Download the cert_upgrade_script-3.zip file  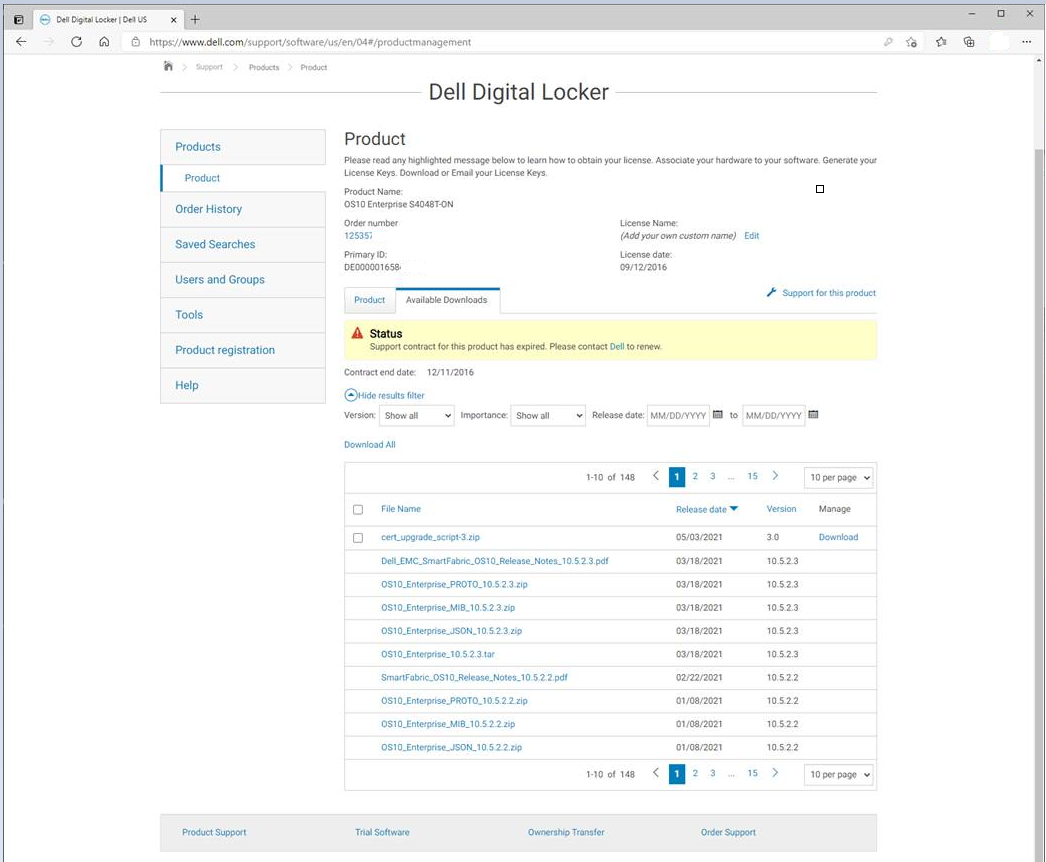click(838, 537)
